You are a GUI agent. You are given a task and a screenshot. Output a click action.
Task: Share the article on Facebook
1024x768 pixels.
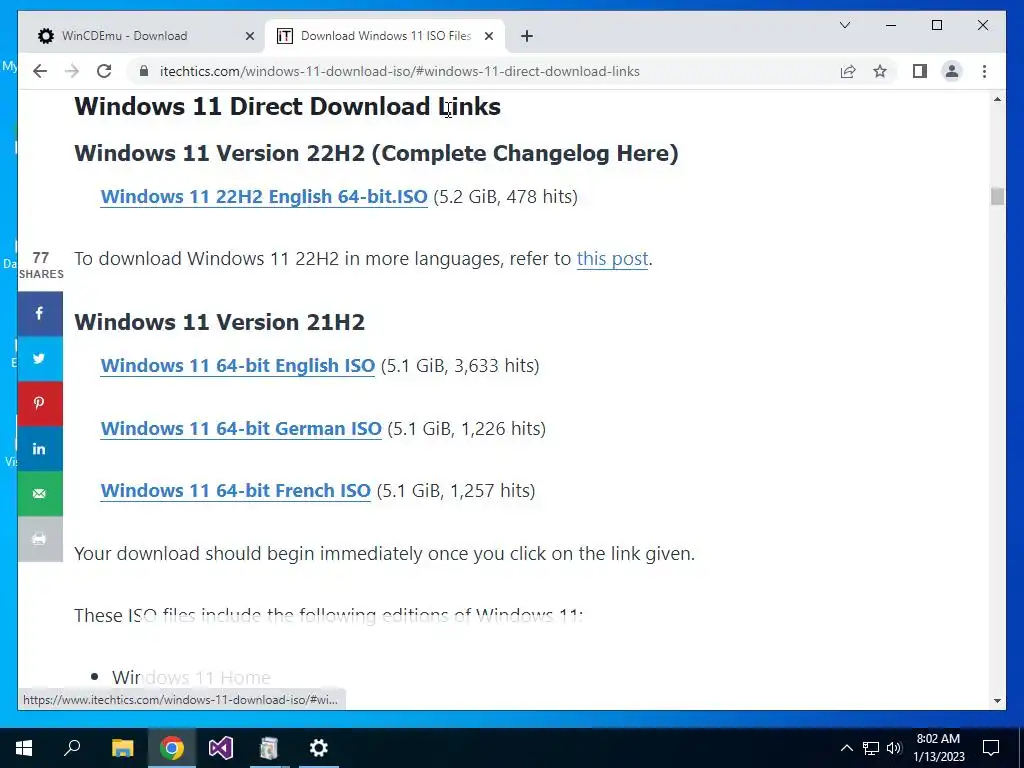(40, 313)
